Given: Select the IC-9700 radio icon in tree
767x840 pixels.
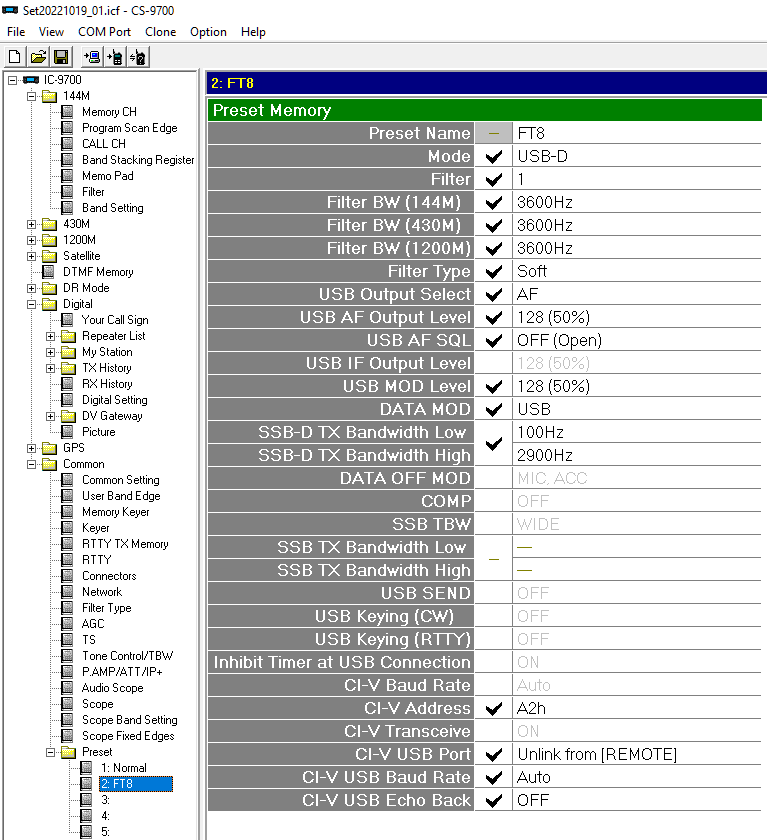Looking at the screenshot, I should coord(31,80).
